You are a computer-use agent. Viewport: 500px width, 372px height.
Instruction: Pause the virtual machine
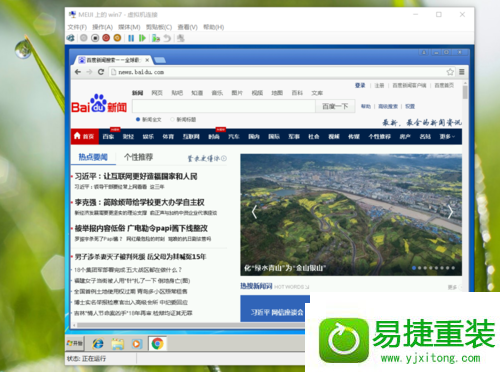tap(131, 38)
